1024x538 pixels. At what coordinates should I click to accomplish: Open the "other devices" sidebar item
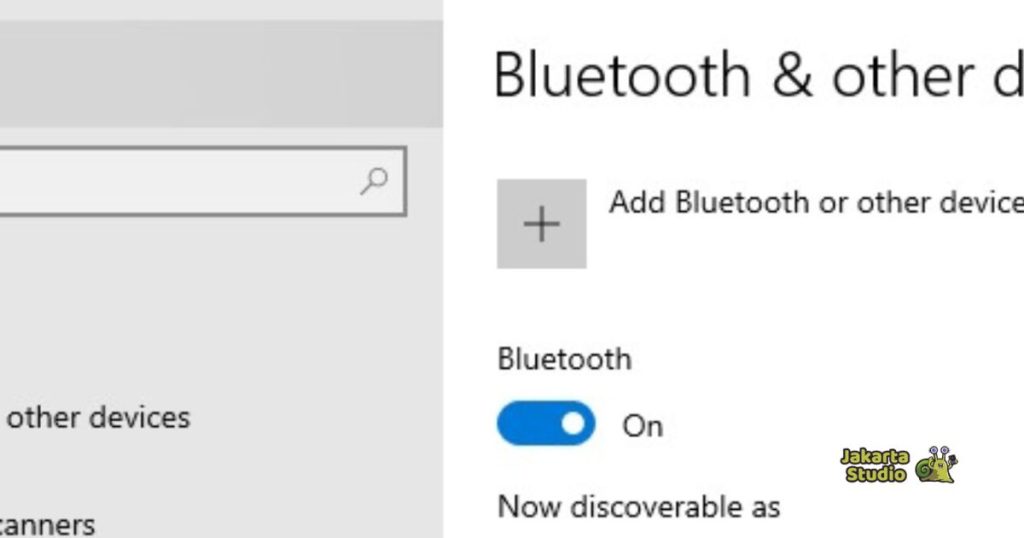[x=98, y=417]
